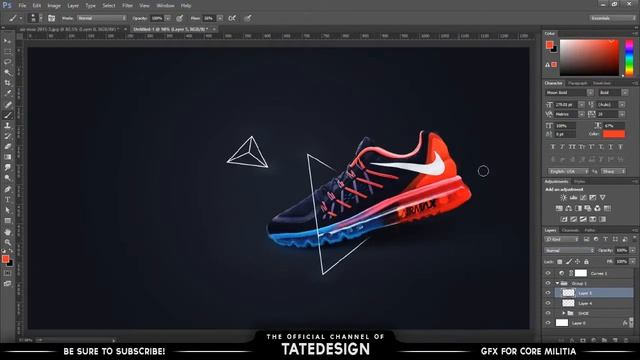Hide the Group 1 layer group
Viewport: 640px width, 360px height.
548,283
